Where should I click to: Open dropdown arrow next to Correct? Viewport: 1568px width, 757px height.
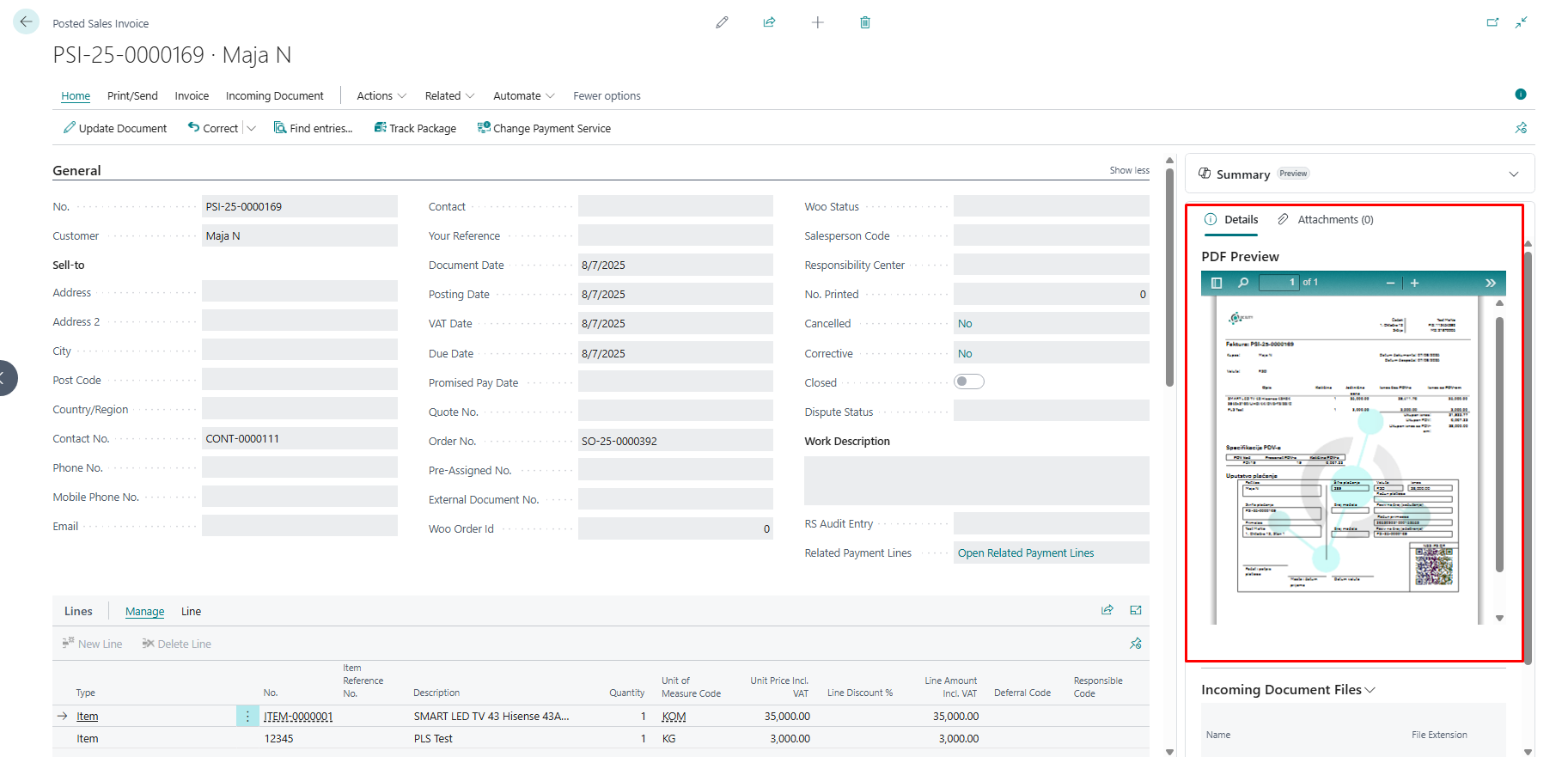point(251,129)
